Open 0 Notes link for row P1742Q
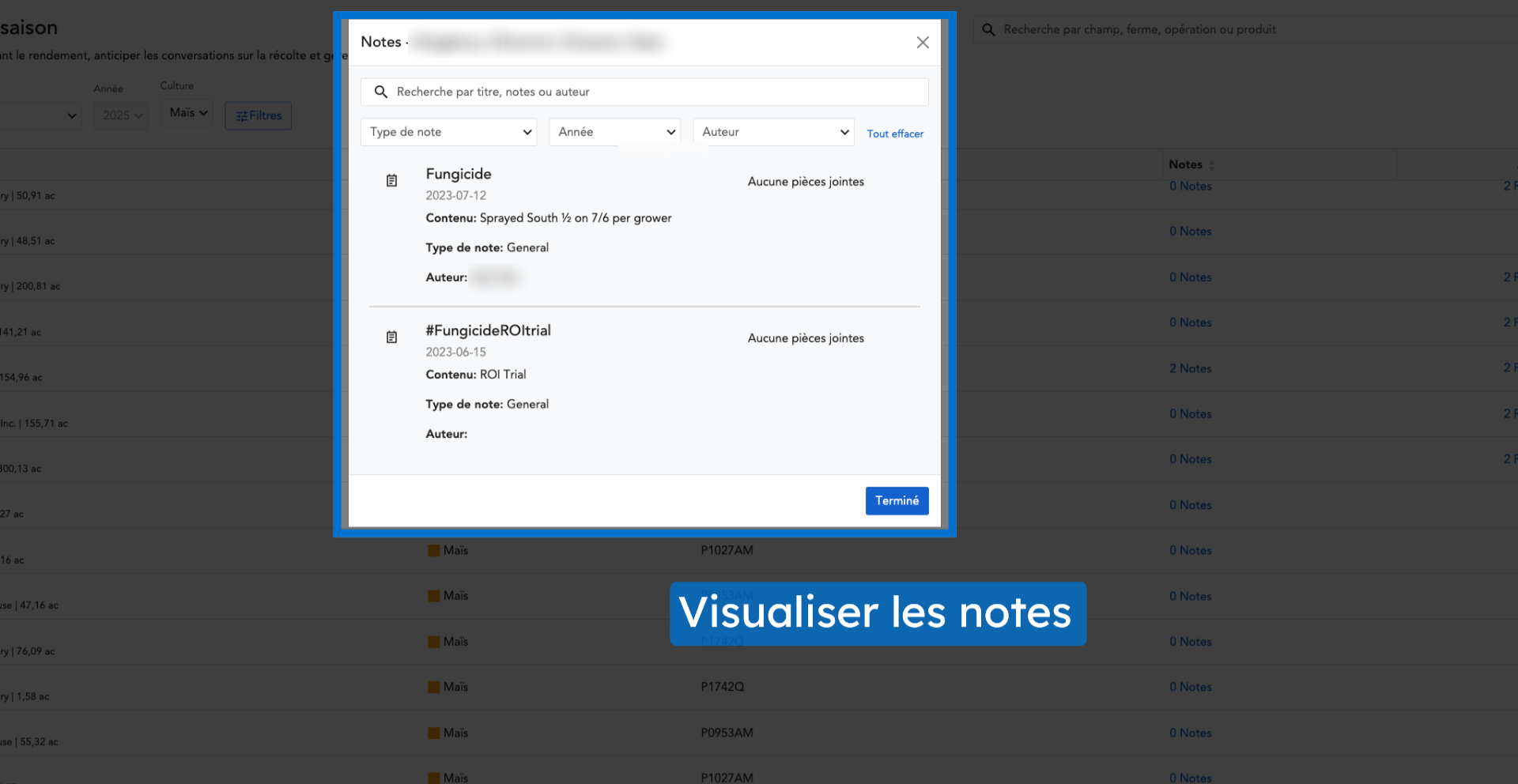The height and width of the screenshot is (784, 1518). (x=1190, y=687)
